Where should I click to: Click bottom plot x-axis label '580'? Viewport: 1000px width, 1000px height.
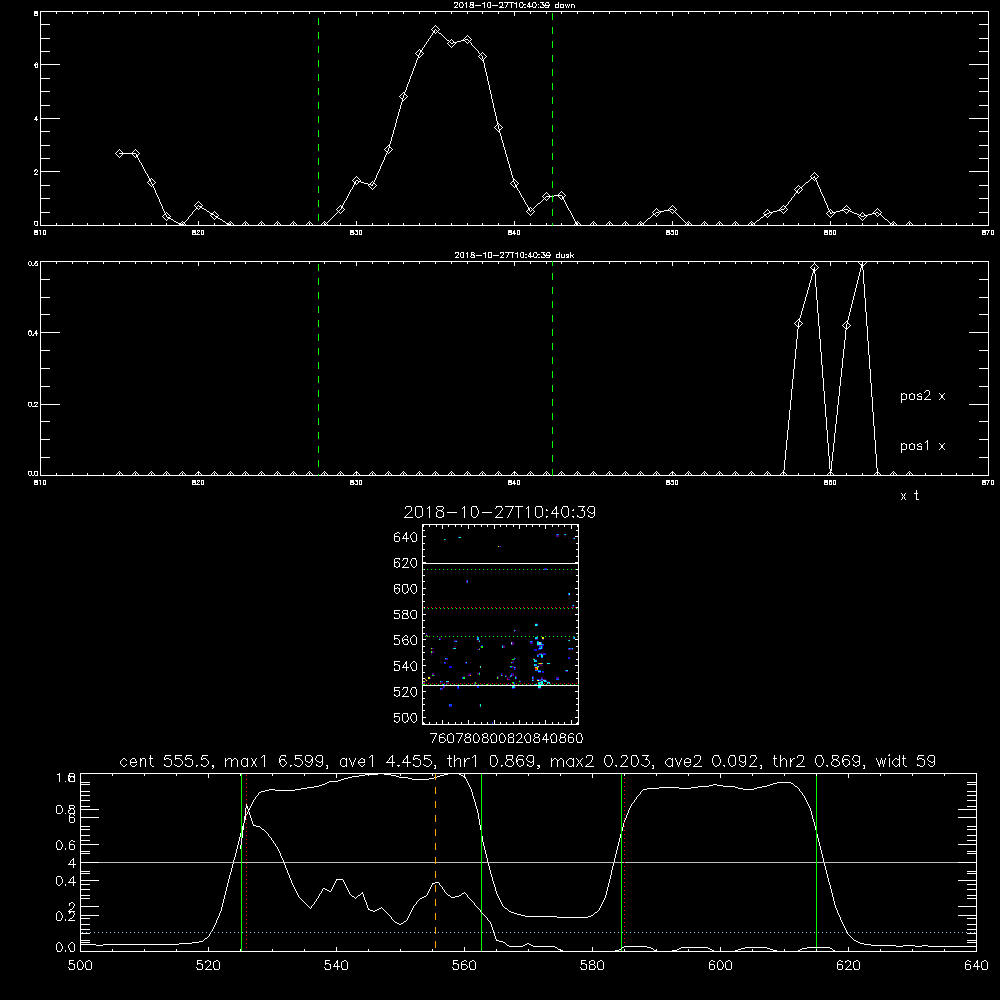pyautogui.click(x=592, y=966)
